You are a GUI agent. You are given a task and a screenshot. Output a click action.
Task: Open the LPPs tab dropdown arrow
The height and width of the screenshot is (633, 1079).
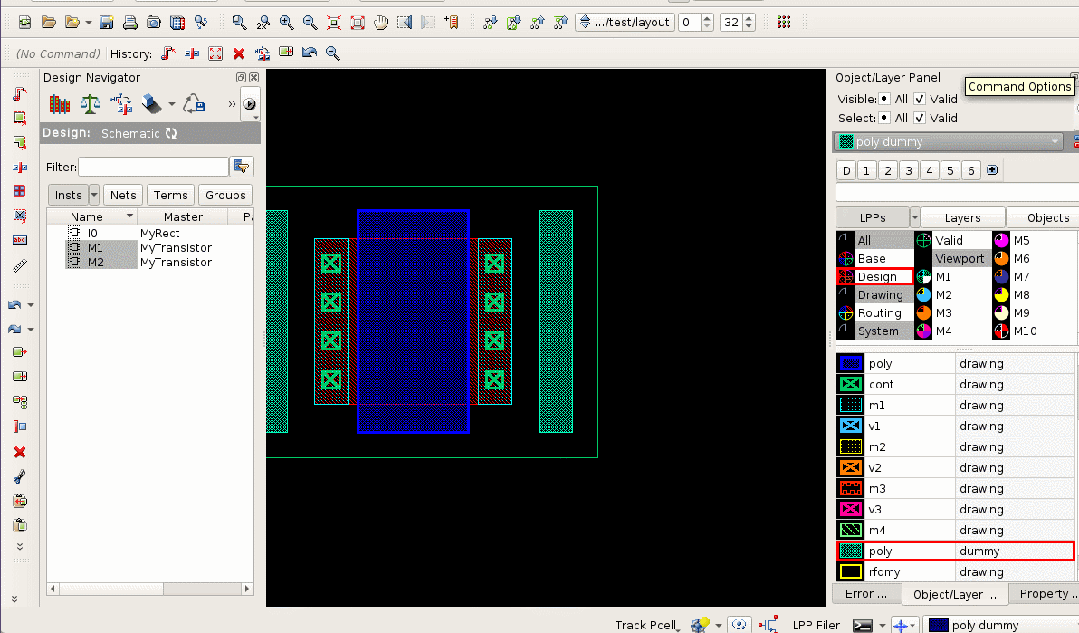pyautogui.click(x=915, y=217)
